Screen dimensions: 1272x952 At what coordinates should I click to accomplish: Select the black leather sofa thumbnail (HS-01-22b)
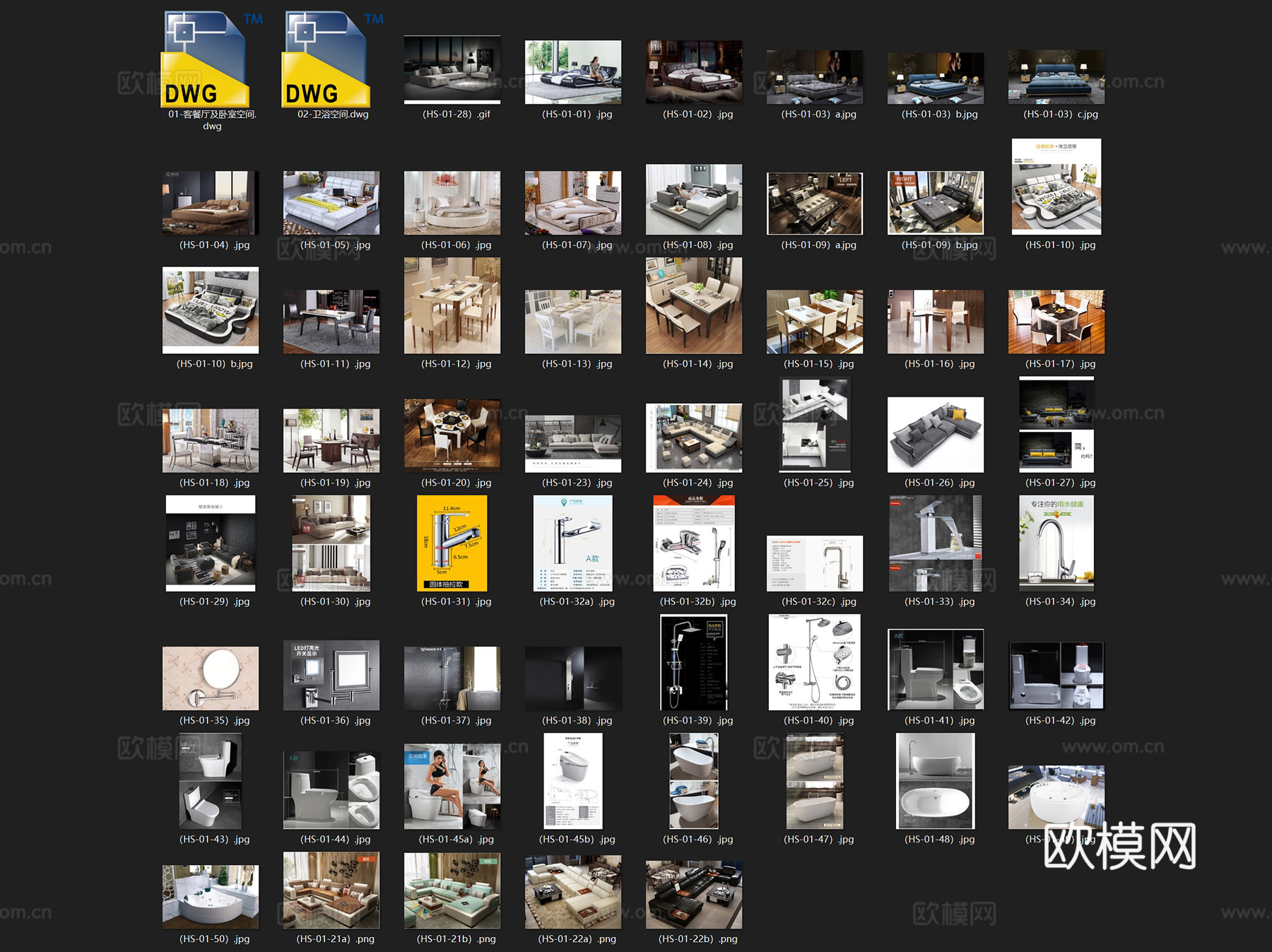694,894
